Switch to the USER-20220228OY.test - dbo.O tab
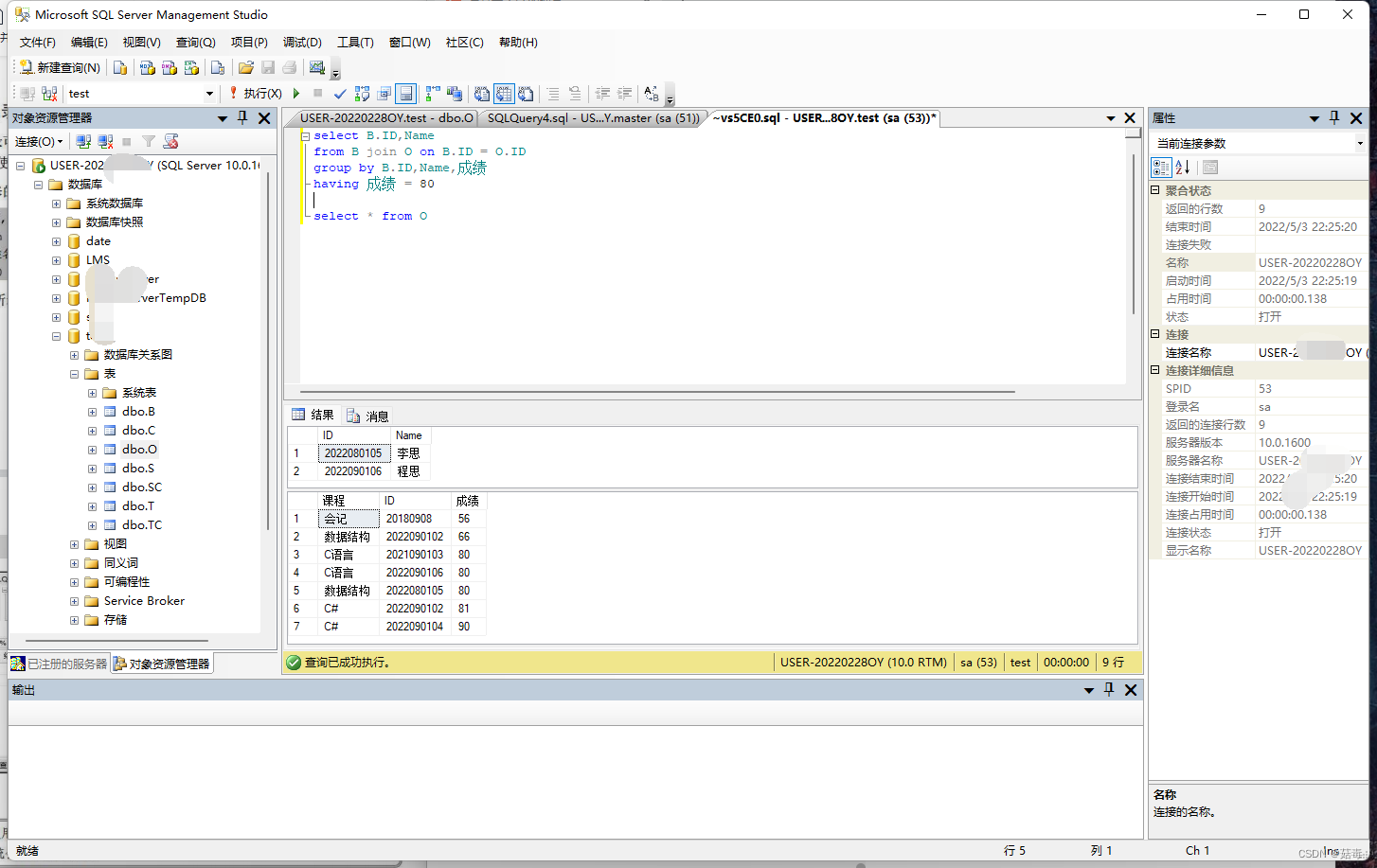The image size is (1377, 868). [x=385, y=118]
